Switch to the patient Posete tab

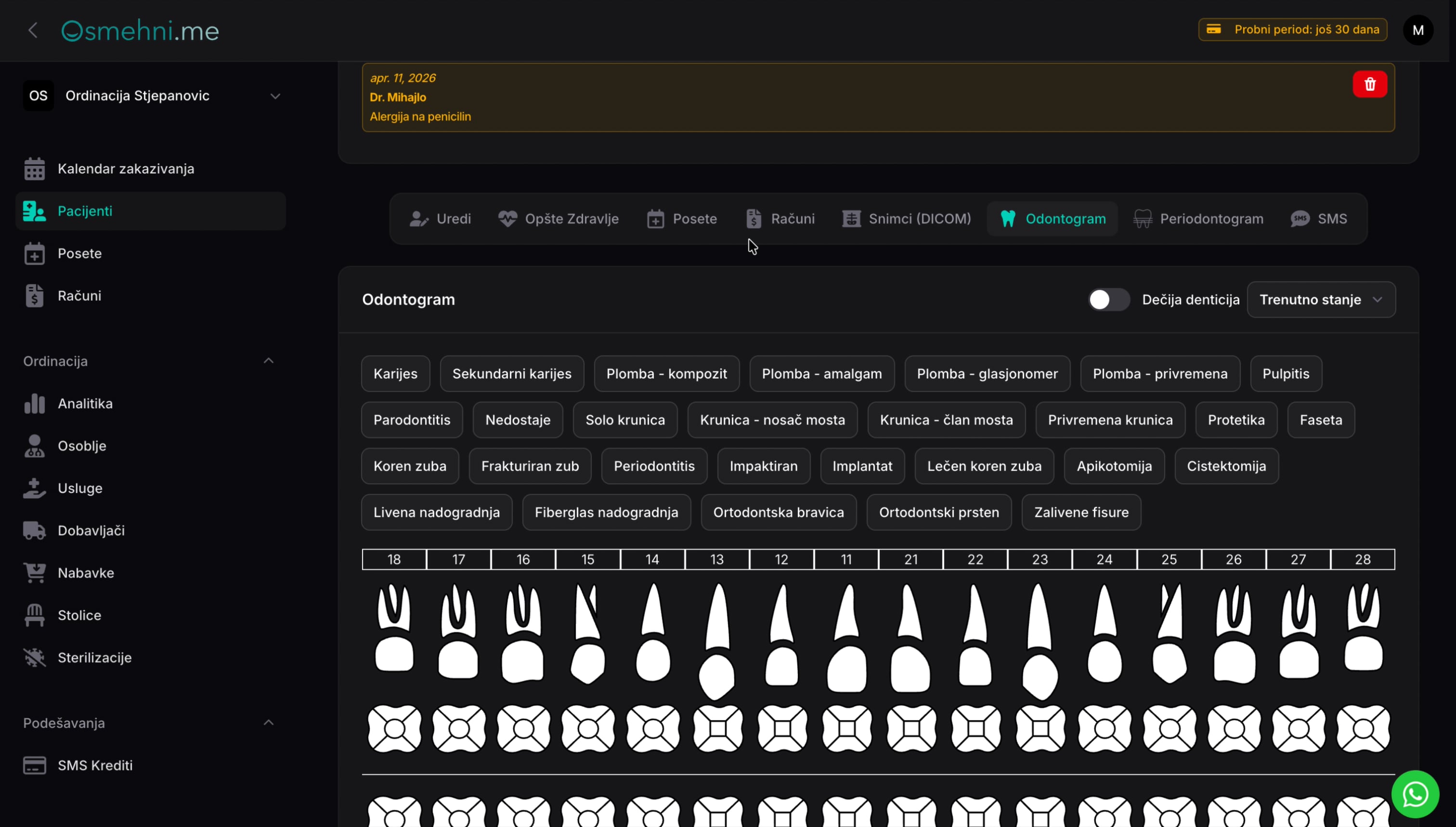(682, 219)
